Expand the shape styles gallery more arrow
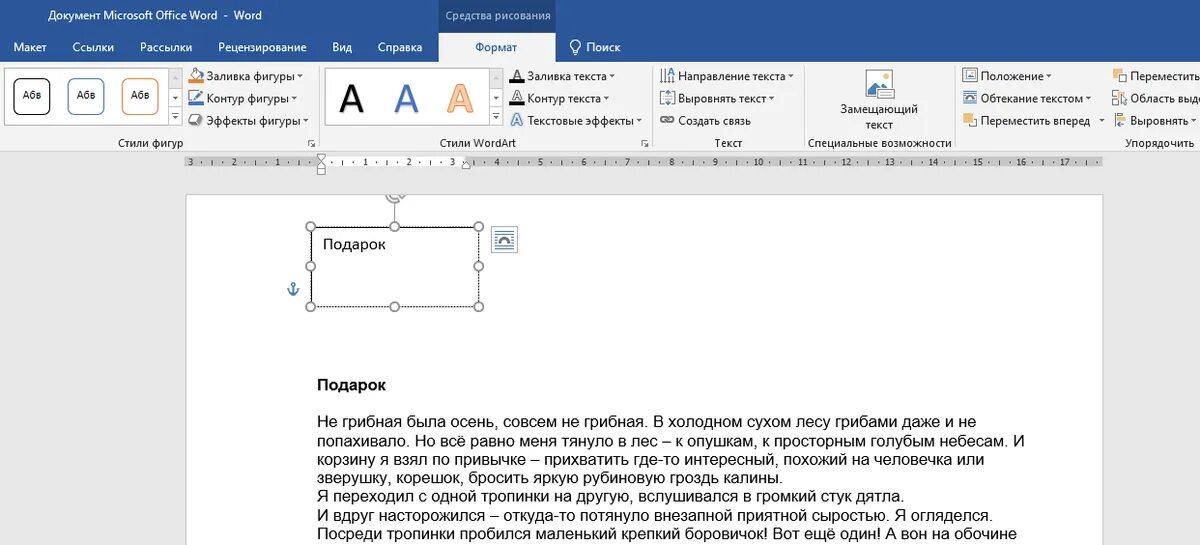The image size is (1200, 545). 175,117
